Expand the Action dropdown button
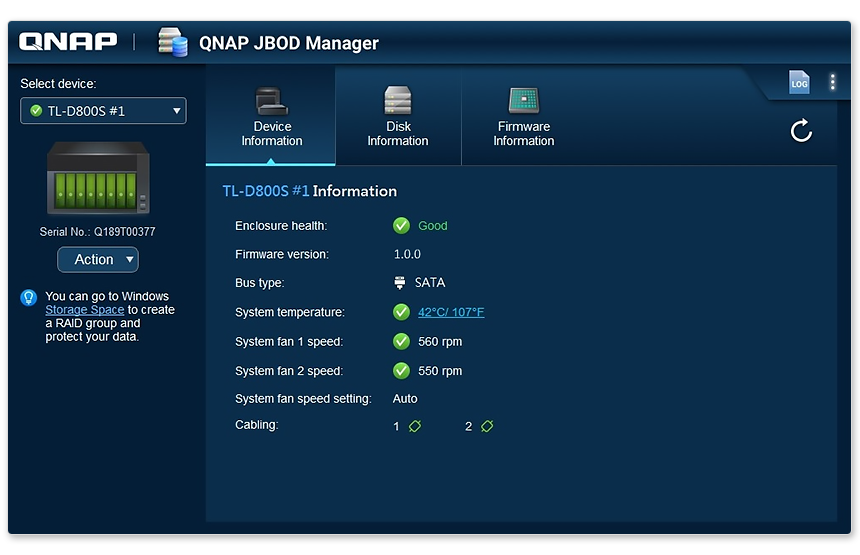The height and width of the screenshot is (555, 860). click(98, 260)
